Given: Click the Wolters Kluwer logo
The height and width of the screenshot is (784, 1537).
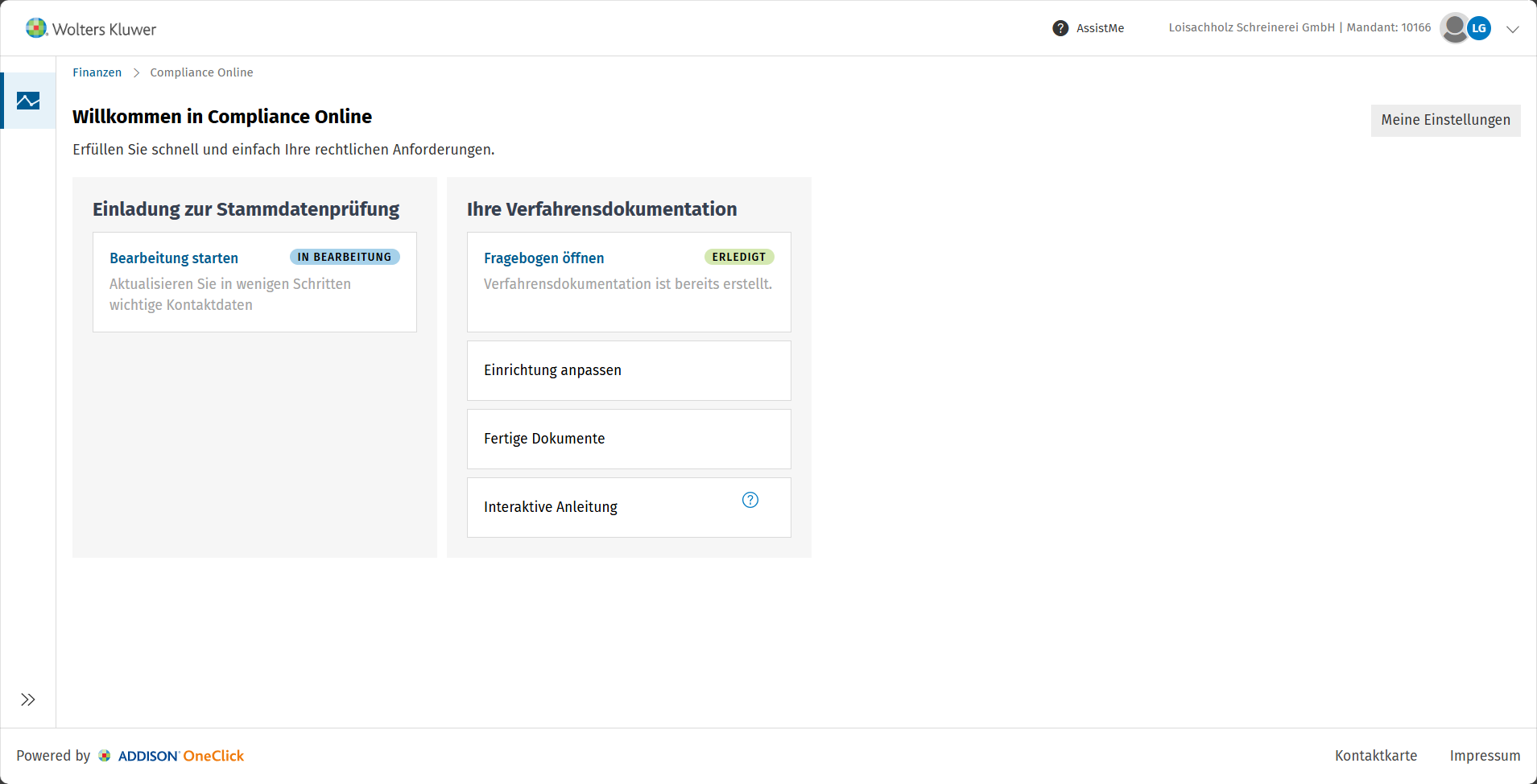Looking at the screenshot, I should (91, 29).
